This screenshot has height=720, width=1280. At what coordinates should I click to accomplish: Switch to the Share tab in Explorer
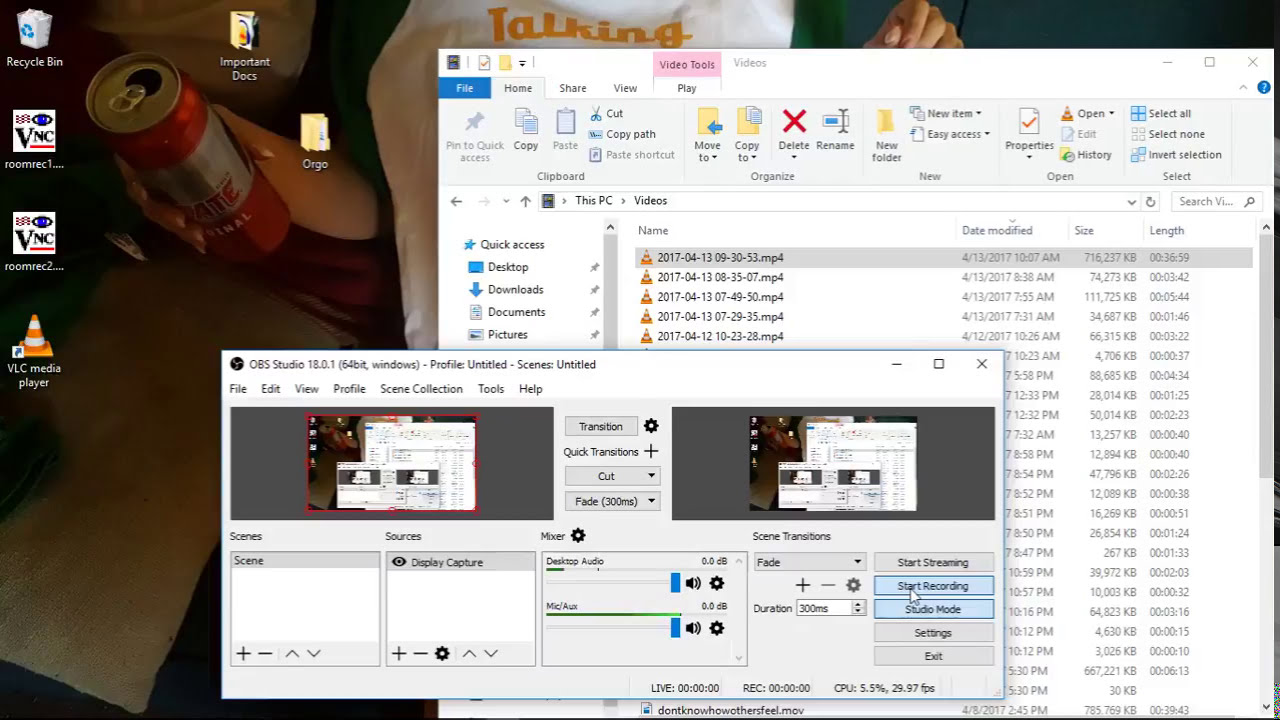(x=573, y=88)
